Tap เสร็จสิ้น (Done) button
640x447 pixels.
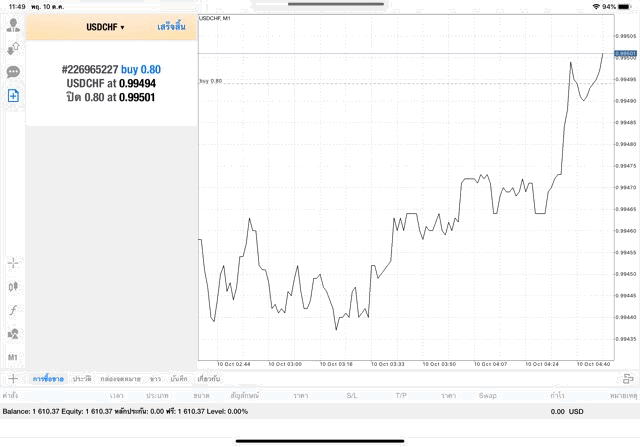click(x=171, y=27)
